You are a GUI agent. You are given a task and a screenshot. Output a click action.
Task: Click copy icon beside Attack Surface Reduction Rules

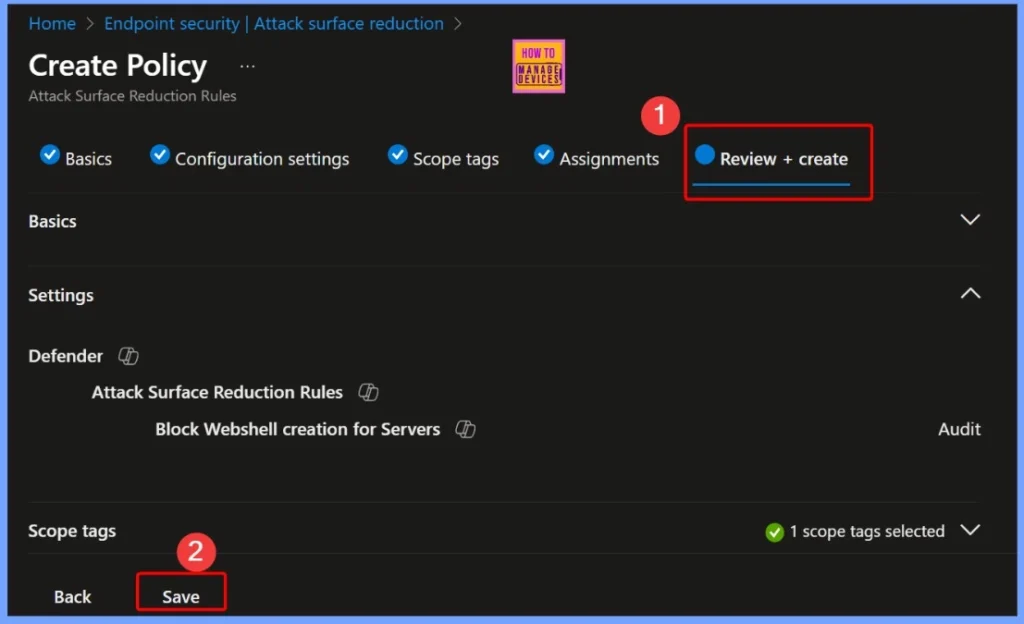(368, 392)
